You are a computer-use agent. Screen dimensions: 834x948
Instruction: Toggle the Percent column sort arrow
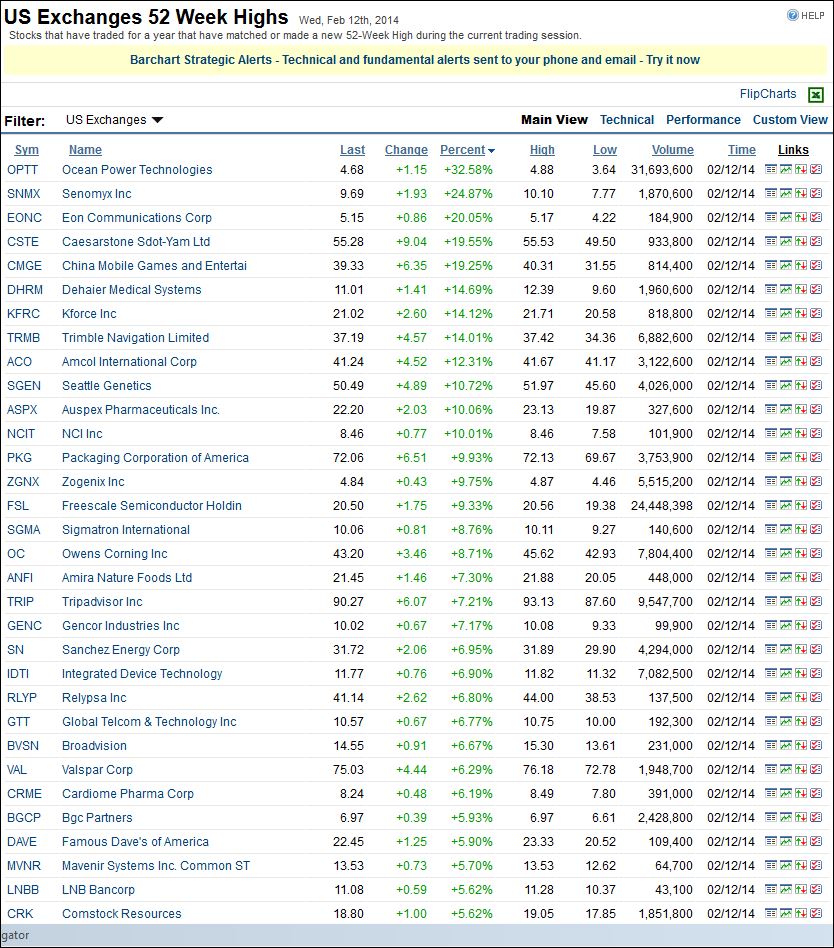pyautogui.click(x=491, y=151)
